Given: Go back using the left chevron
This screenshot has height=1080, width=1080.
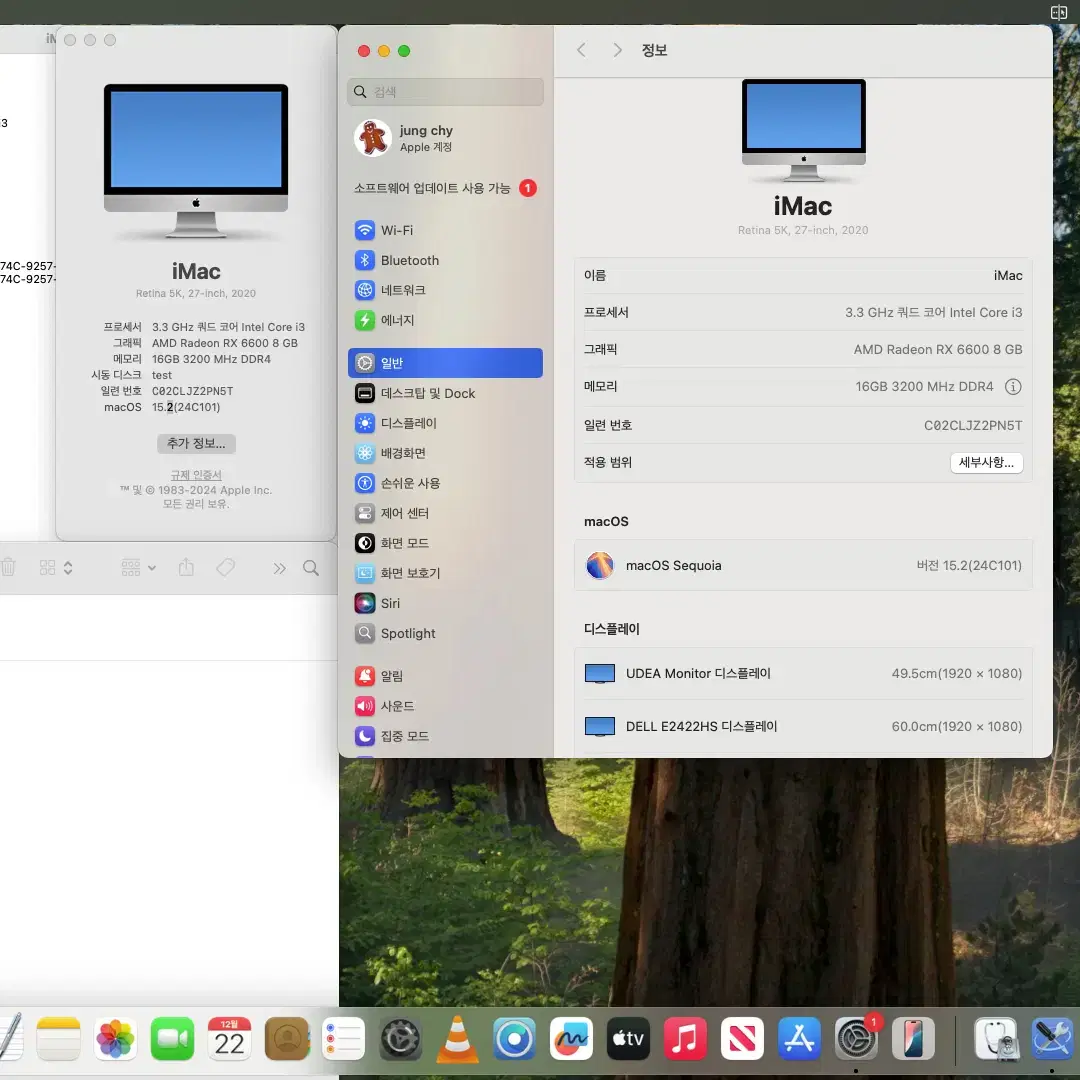Looking at the screenshot, I should pyautogui.click(x=581, y=50).
